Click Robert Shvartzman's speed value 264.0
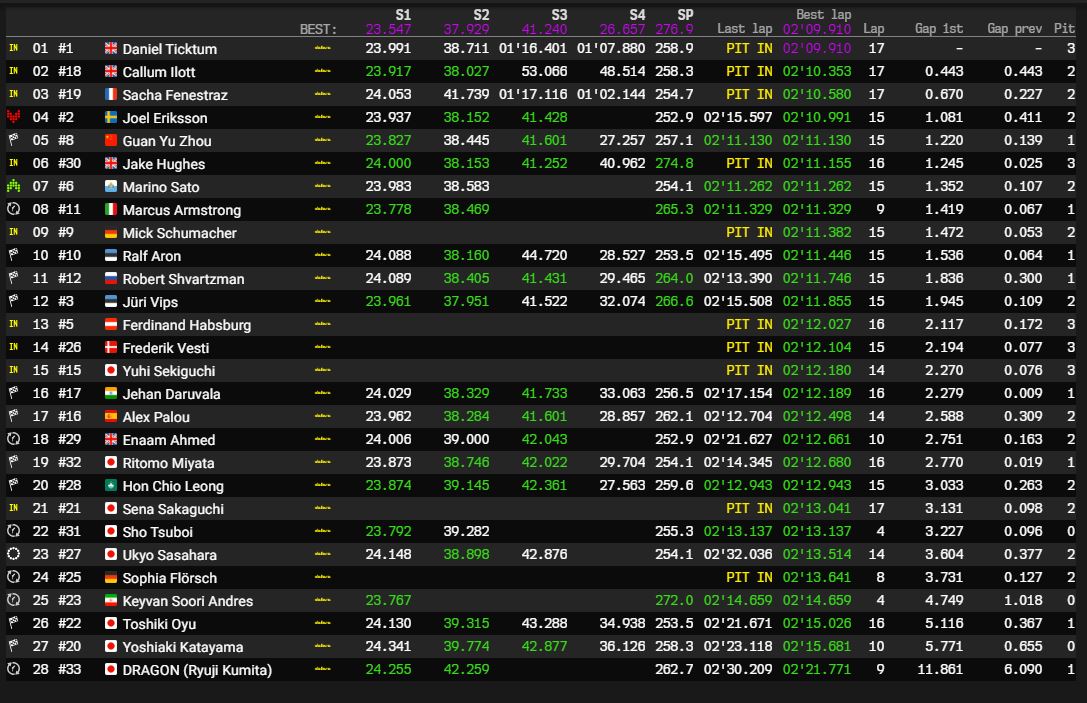The image size is (1087, 703). [675, 278]
